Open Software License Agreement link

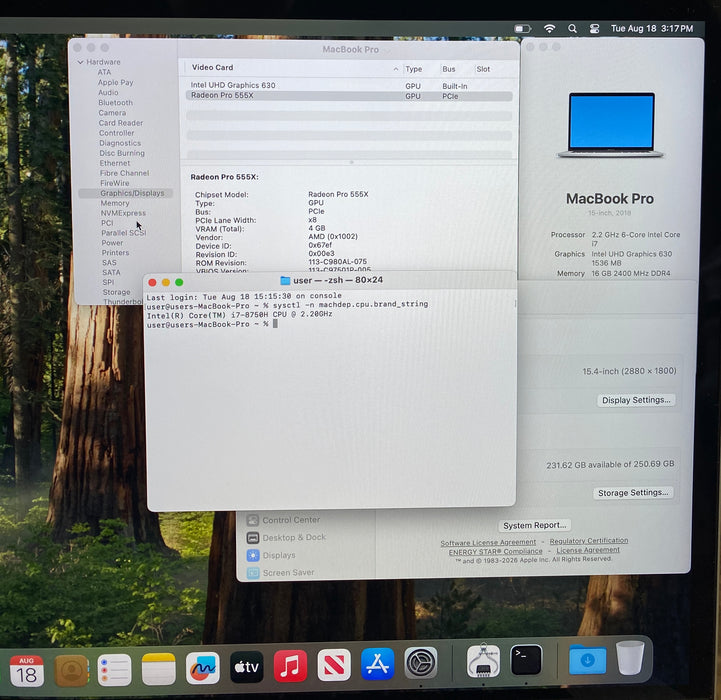coord(488,543)
